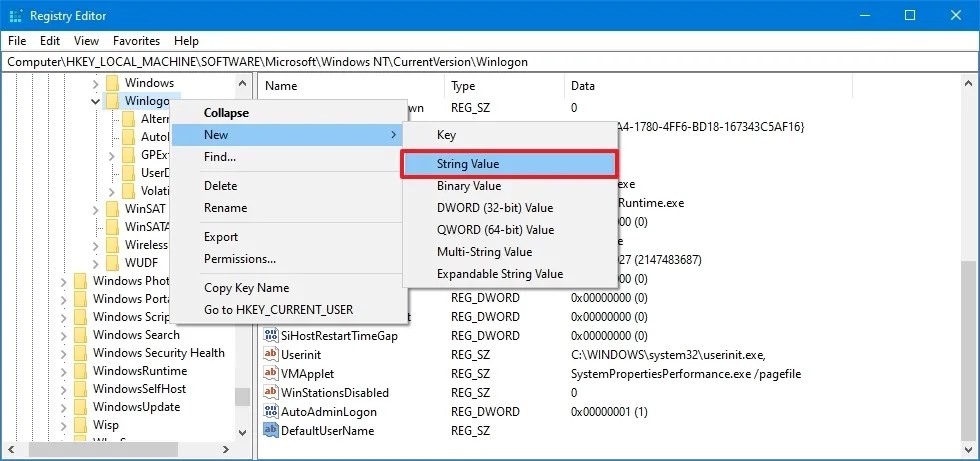Open the File menu
This screenshot has height=461, width=980.
(x=17, y=41)
